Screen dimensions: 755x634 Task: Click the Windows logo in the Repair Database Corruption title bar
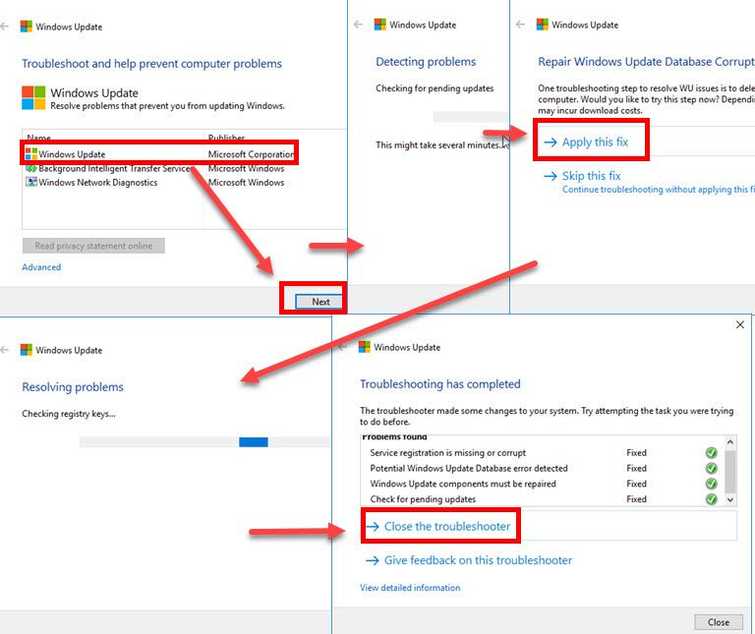point(542,25)
